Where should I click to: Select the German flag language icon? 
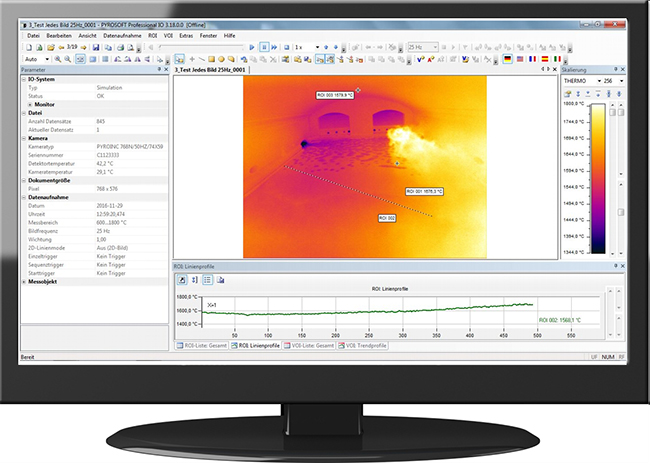point(508,59)
